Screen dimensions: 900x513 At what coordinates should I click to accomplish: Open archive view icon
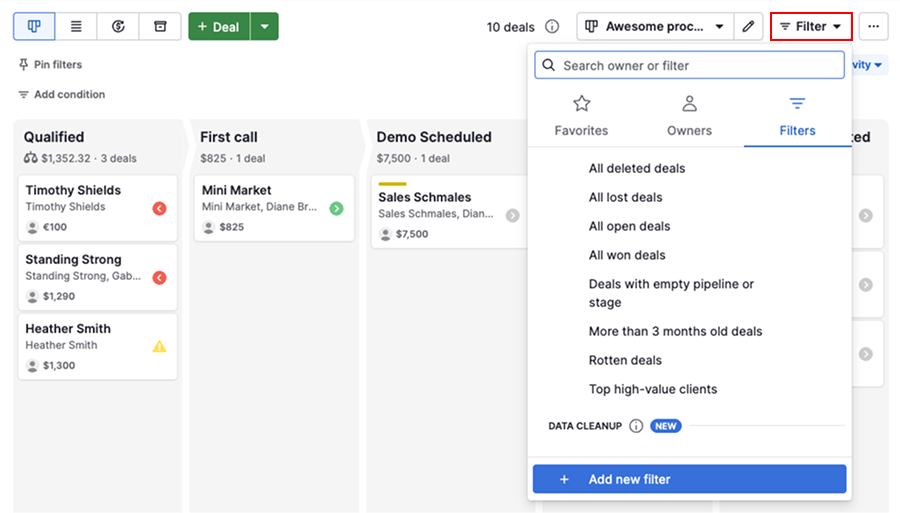click(x=160, y=27)
